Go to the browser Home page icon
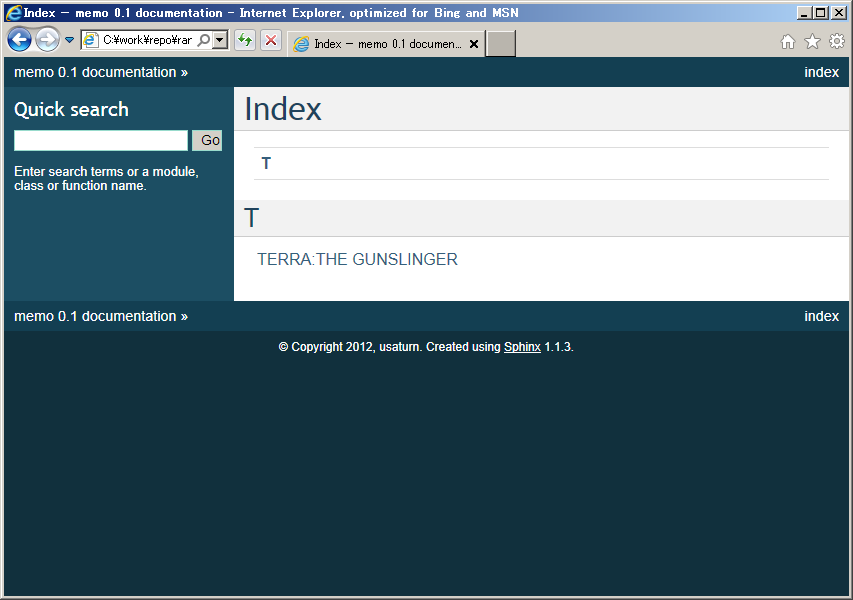This screenshot has width=853, height=600. click(x=788, y=42)
